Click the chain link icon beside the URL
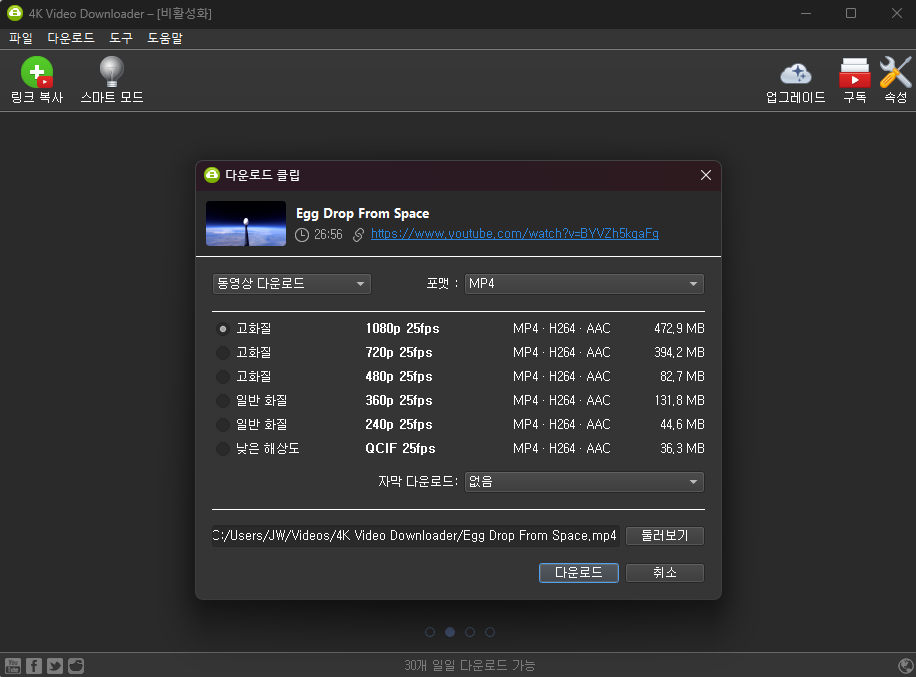Image resolution: width=916 pixels, height=677 pixels. [x=358, y=235]
